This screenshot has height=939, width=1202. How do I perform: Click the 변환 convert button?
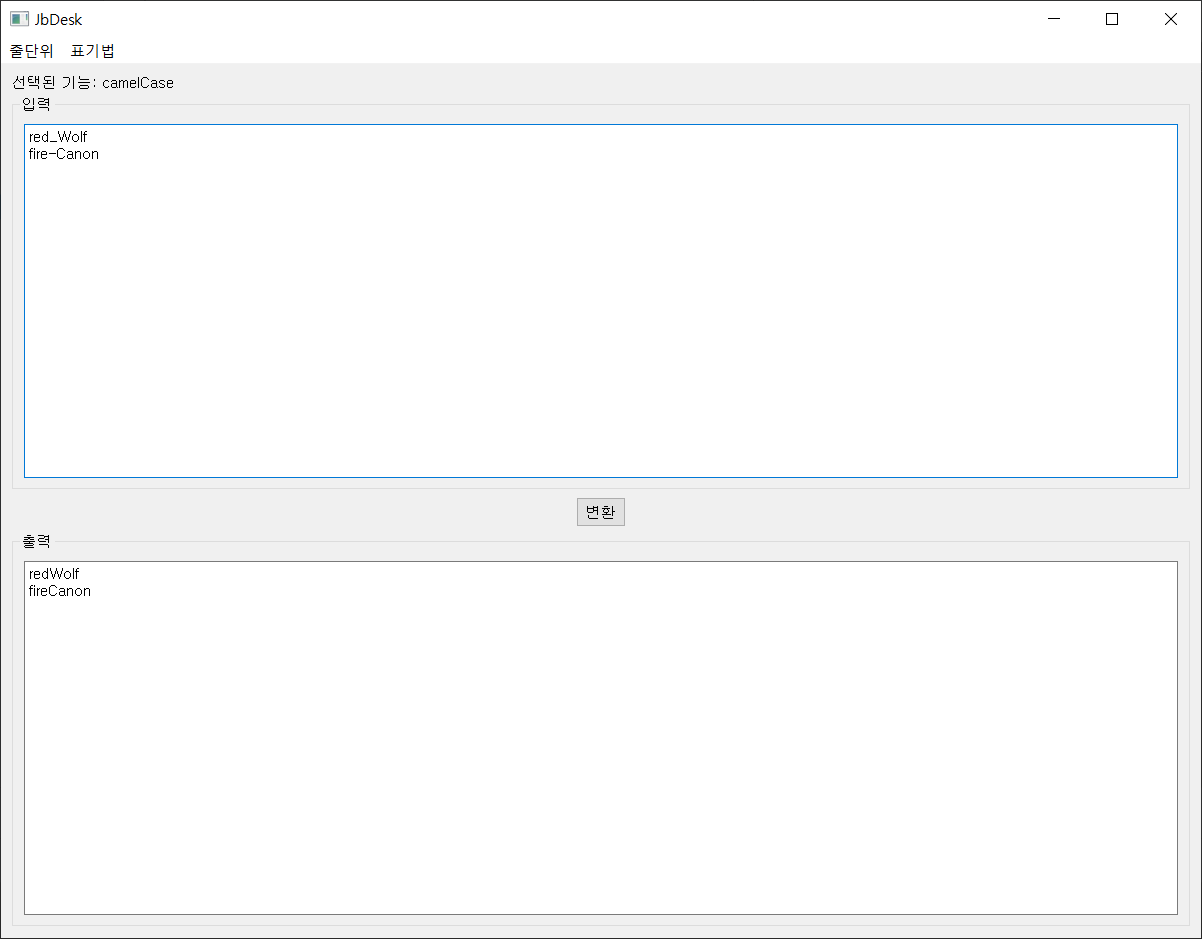pyautogui.click(x=601, y=512)
